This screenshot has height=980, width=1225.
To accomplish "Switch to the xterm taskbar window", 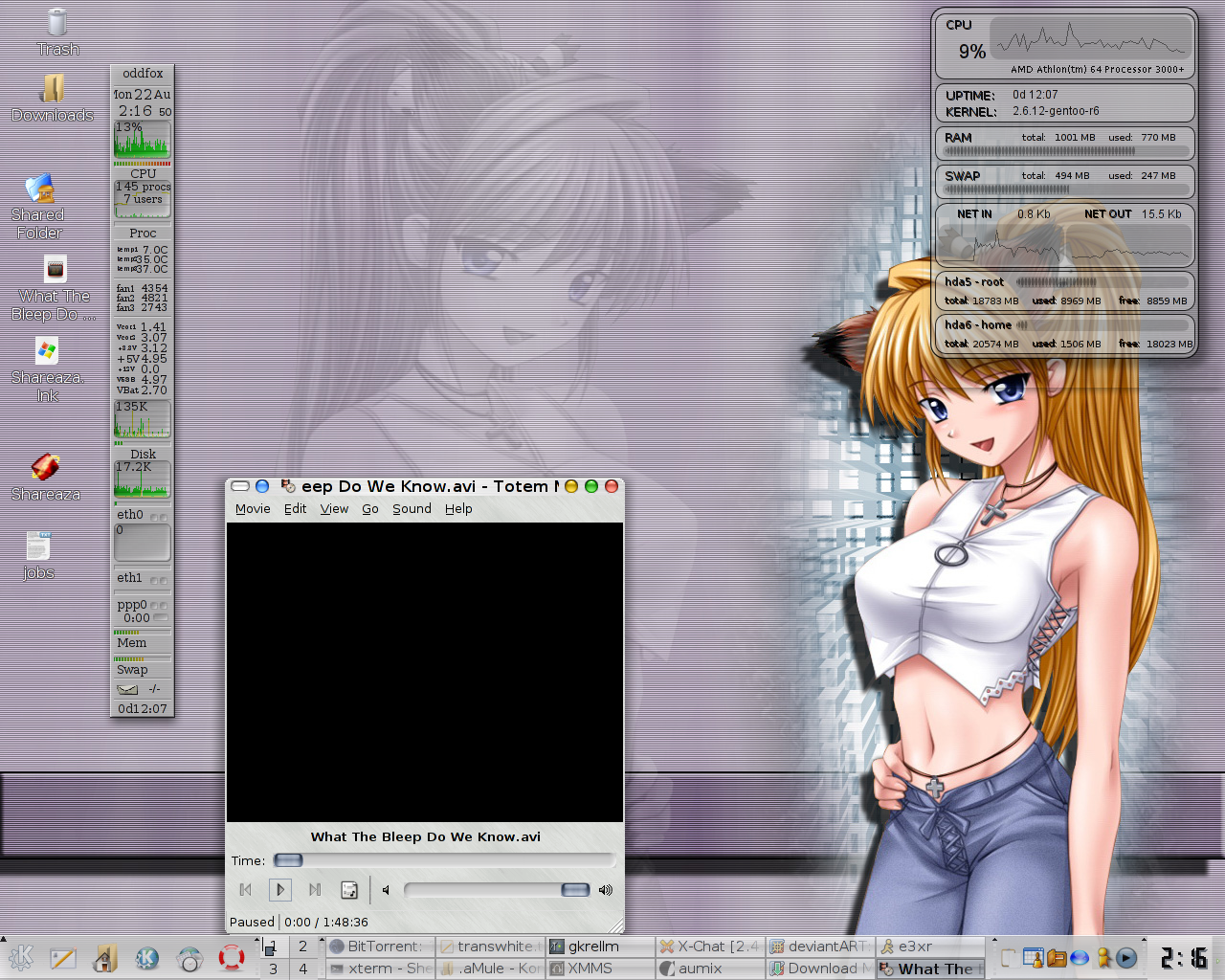I will (380, 969).
